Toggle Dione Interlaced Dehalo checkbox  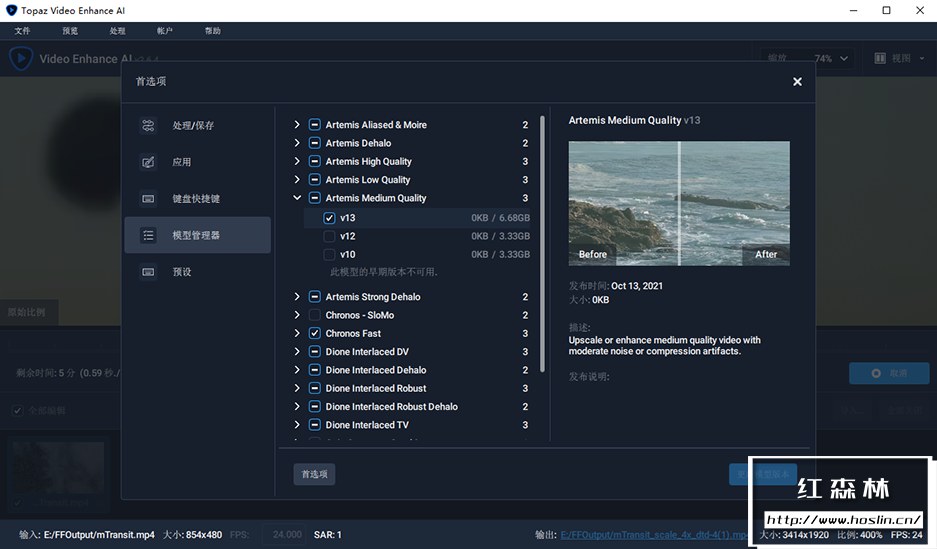(314, 370)
